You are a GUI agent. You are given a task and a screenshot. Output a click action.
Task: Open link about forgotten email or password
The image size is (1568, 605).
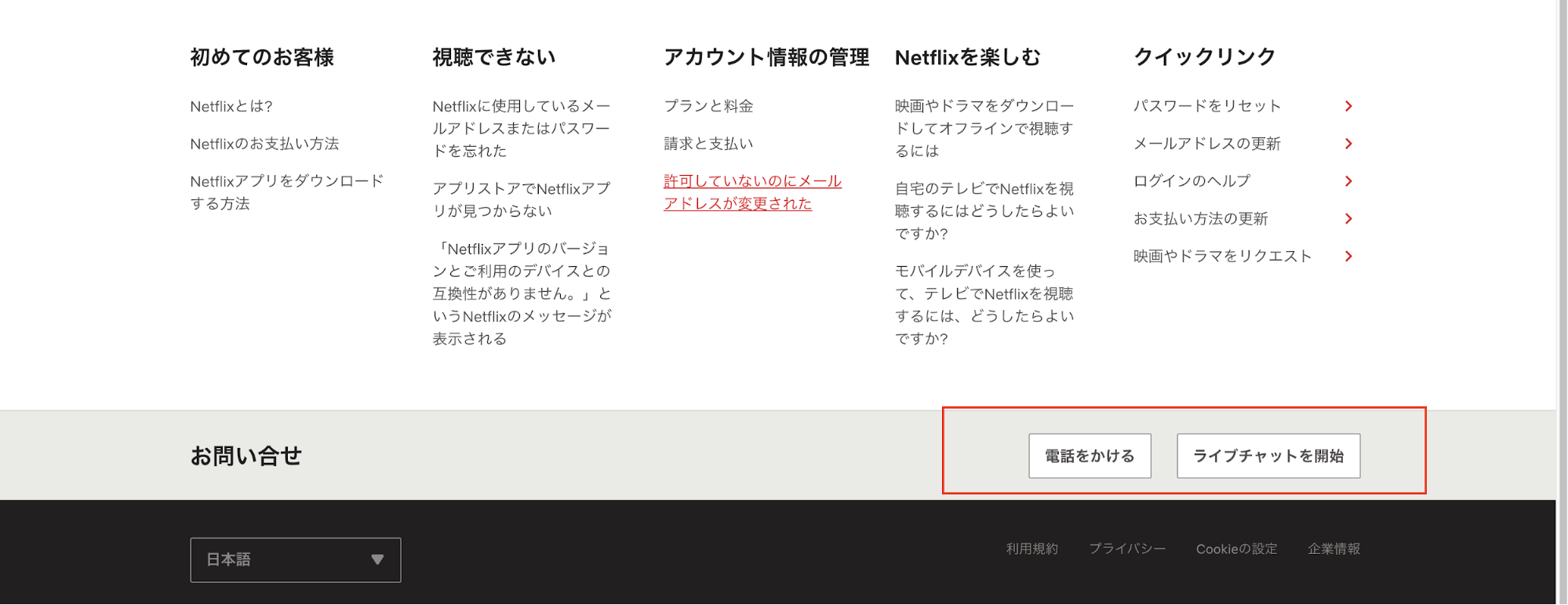[x=522, y=128]
